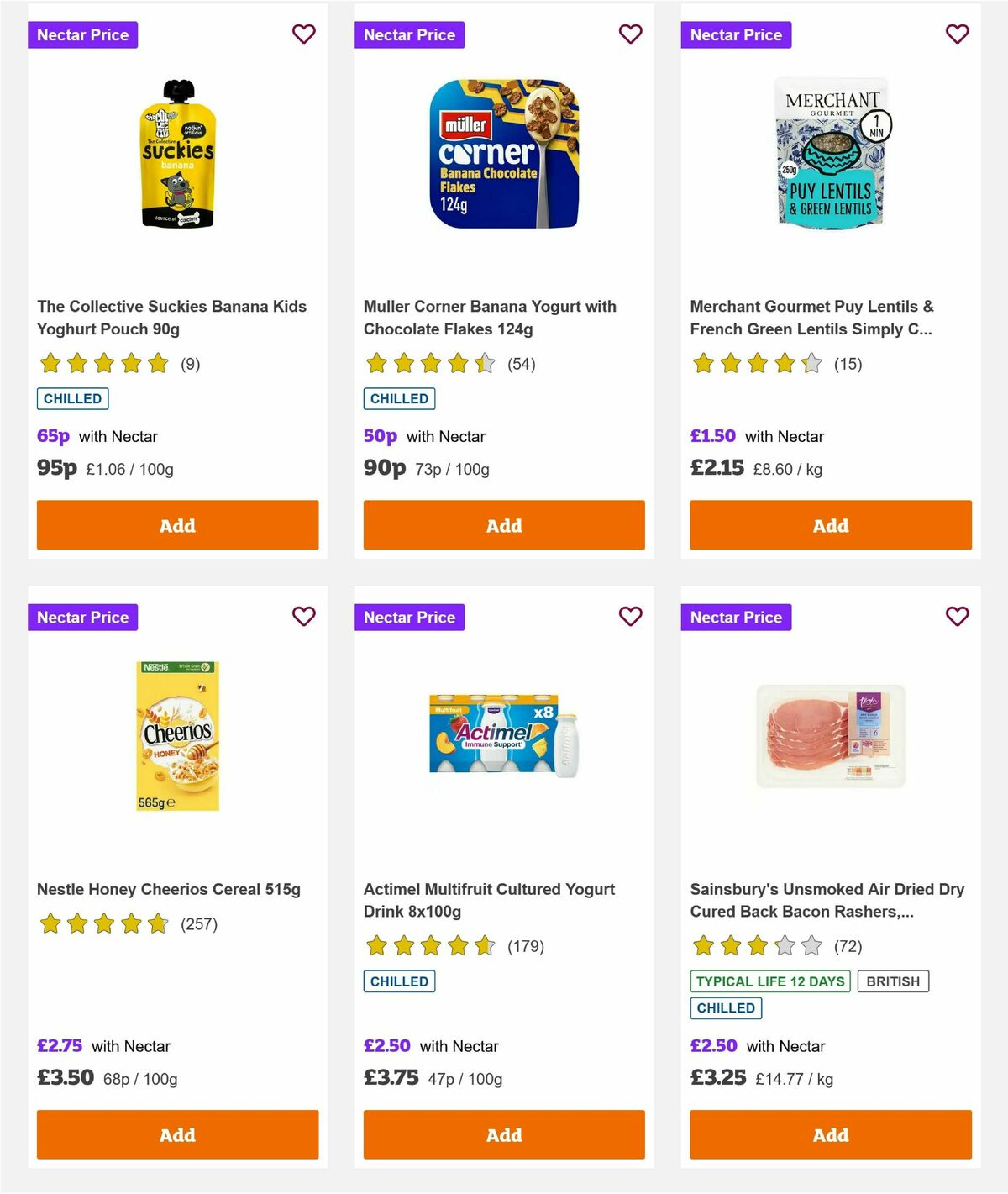
Task: Open the star rating for Honey Cheerios
Action: click(104, 923)
